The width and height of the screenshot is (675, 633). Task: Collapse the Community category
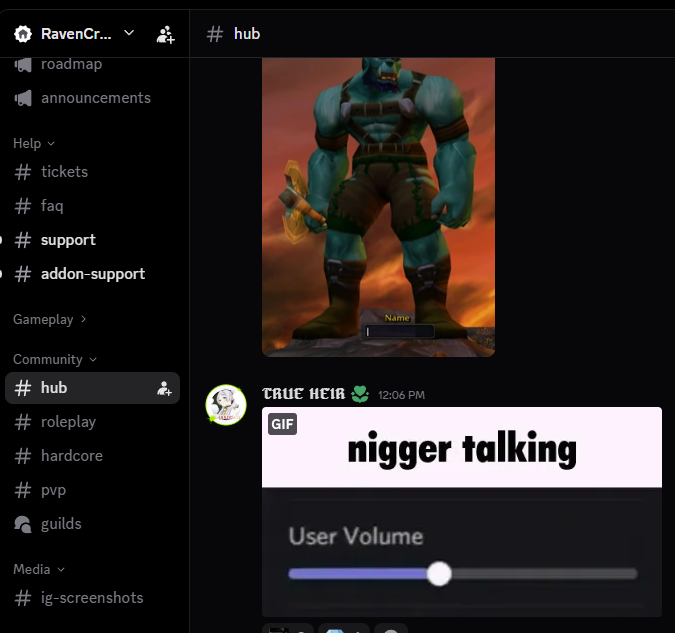coord(55,359)
